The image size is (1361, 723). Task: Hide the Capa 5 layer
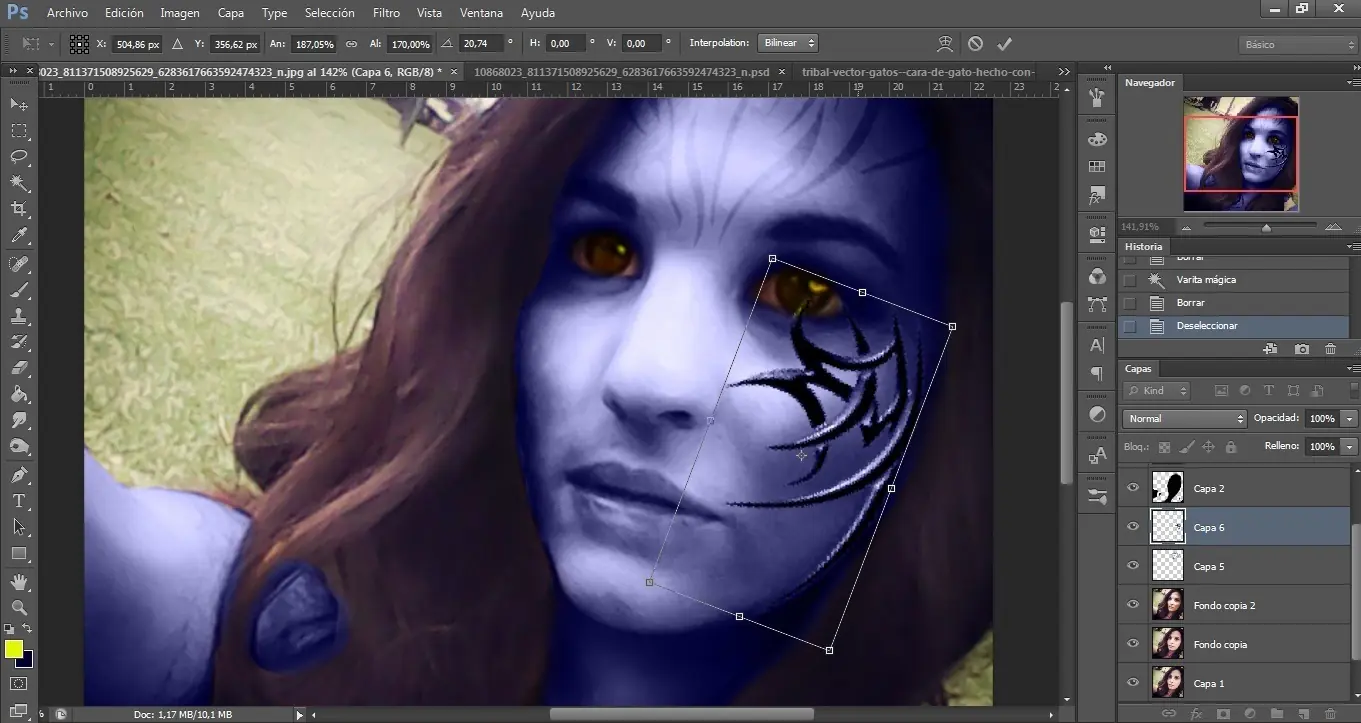pyautogui.click(x=1133, y=566)
